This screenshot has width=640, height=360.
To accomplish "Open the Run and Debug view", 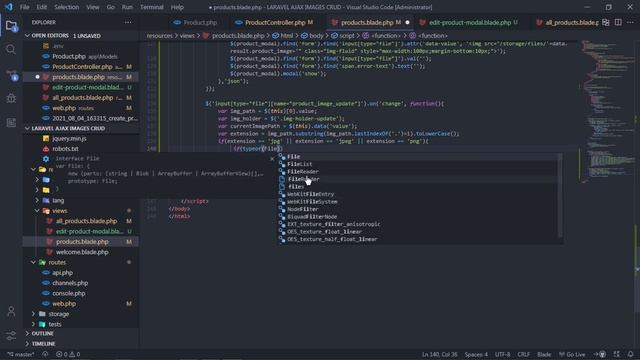I will pos(11,98).
